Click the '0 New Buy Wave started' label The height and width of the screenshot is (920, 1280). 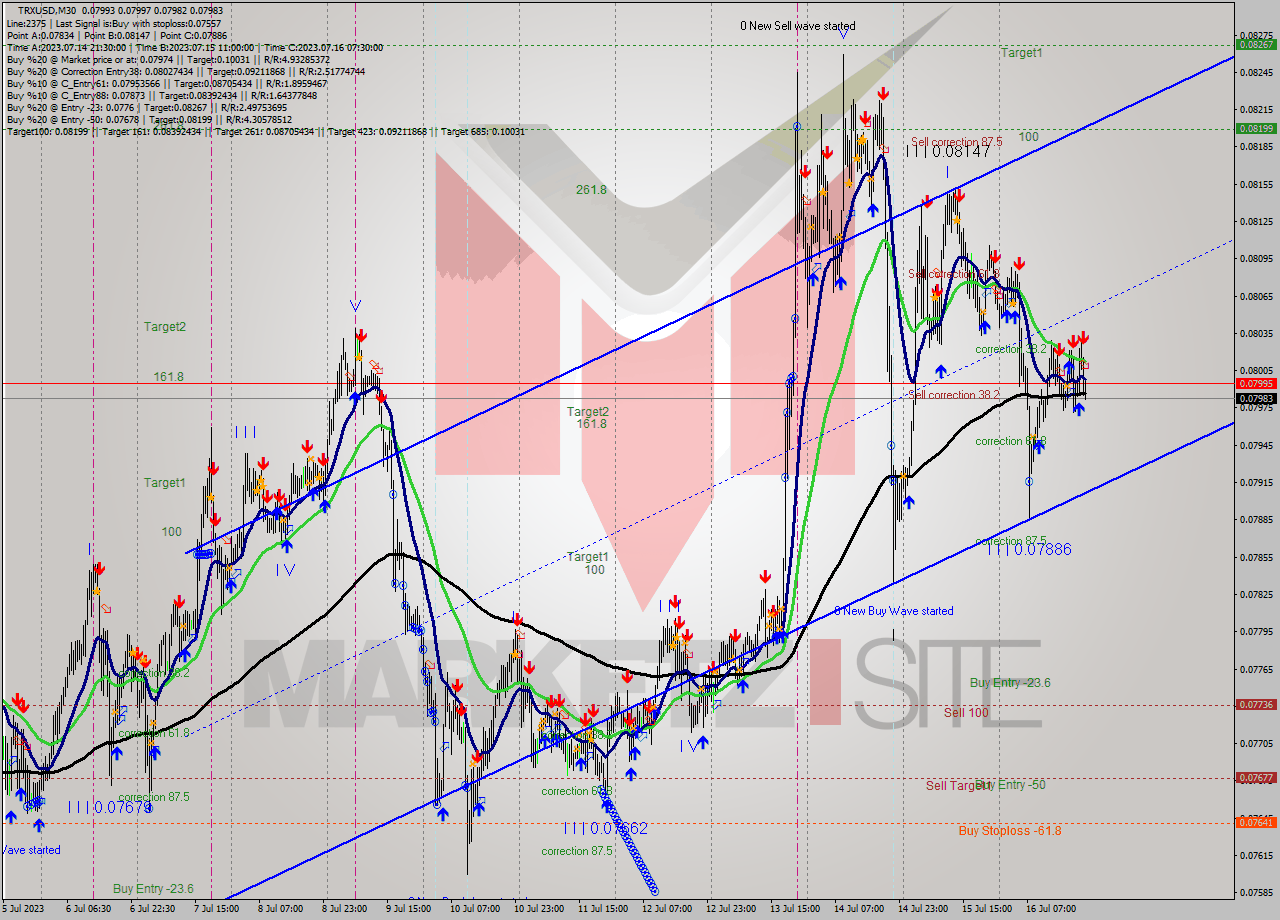tap(894, 611)
